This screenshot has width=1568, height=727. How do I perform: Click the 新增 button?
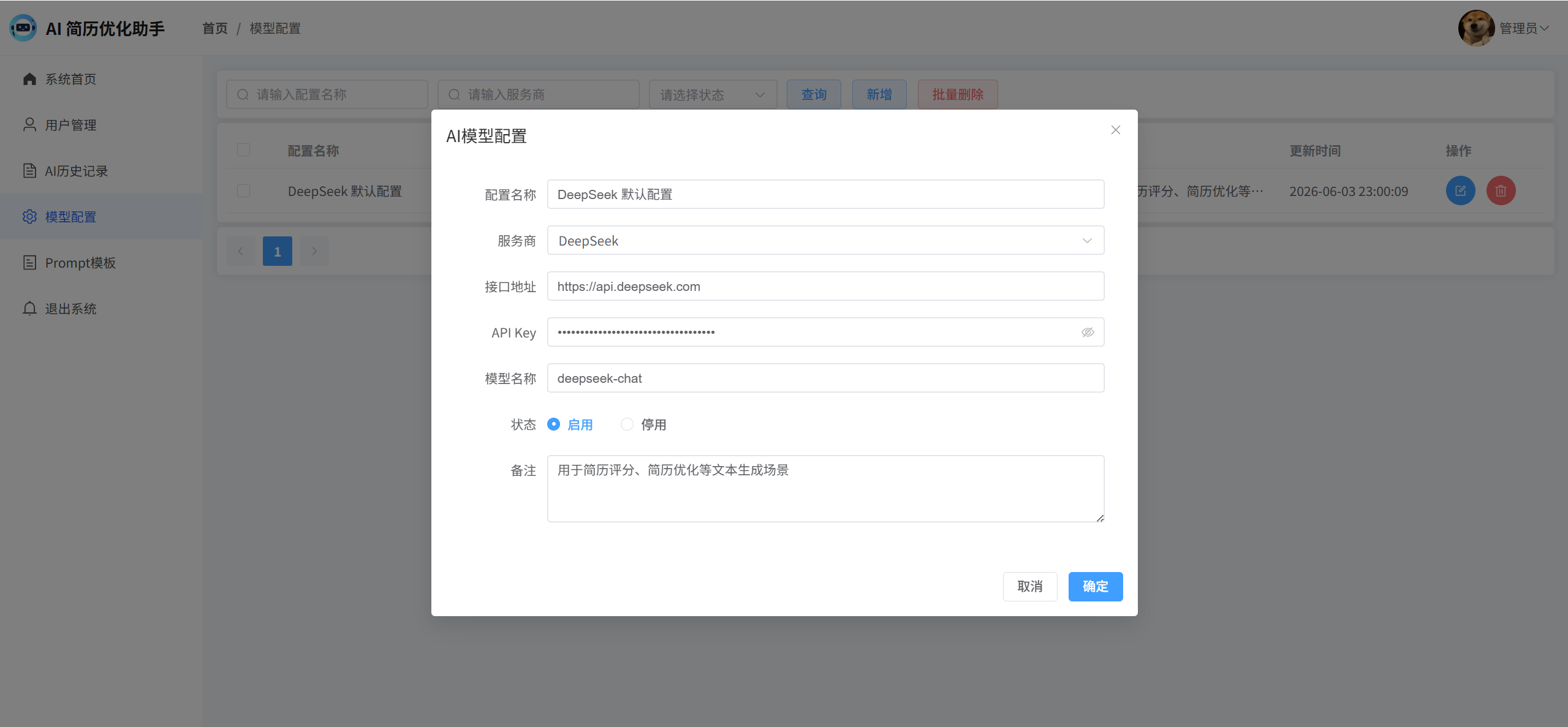tap(879, 94)
